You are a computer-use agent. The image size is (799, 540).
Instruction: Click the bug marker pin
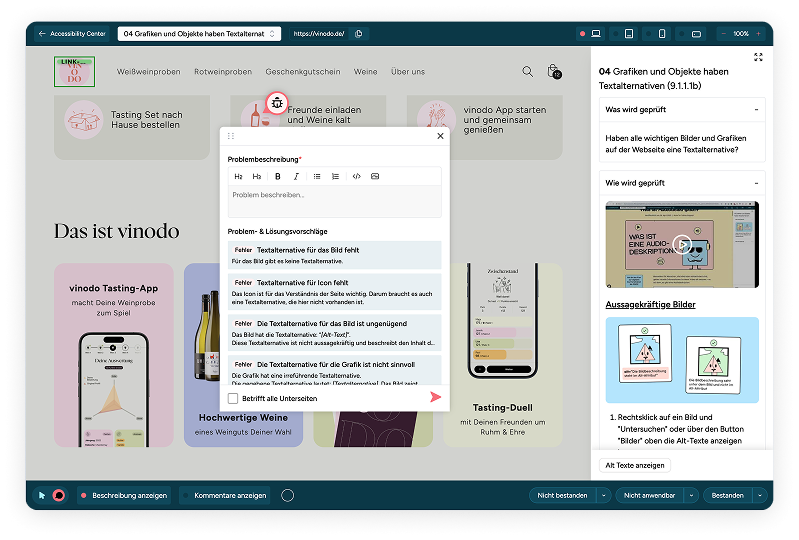tap(277, 103)
